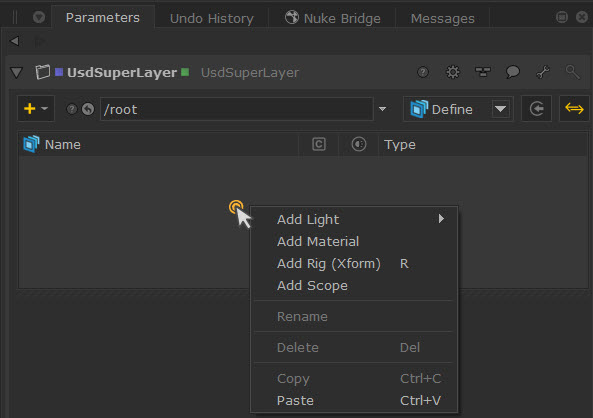
Task: Open the node comment speech bubble icon
Action: 513,72
